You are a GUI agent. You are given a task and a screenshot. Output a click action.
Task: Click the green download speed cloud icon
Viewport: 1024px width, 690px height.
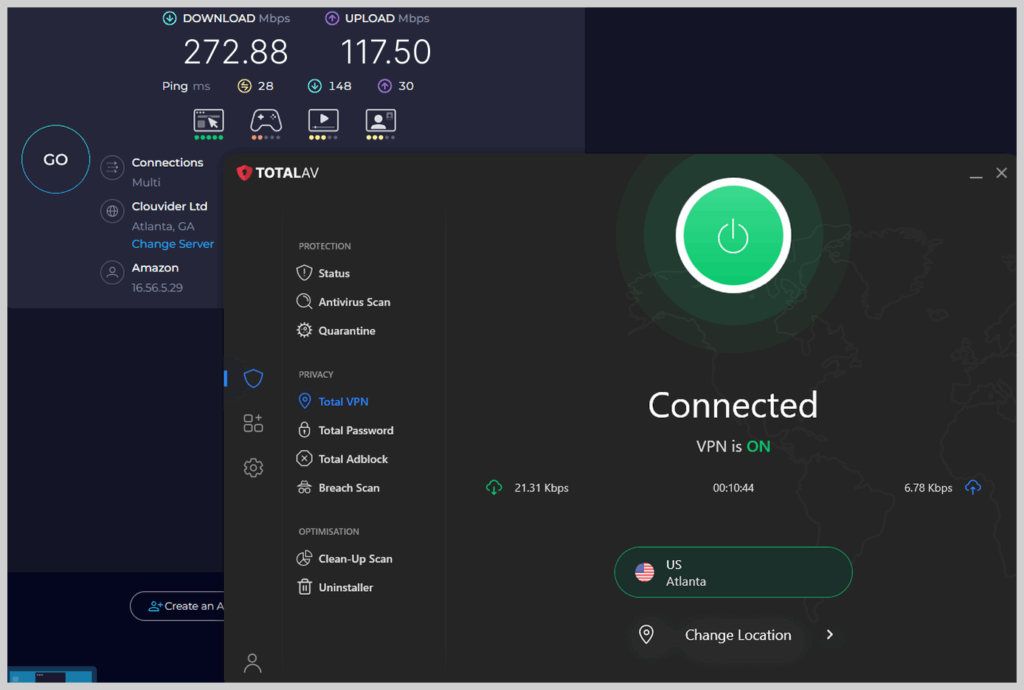coord(494,488)
